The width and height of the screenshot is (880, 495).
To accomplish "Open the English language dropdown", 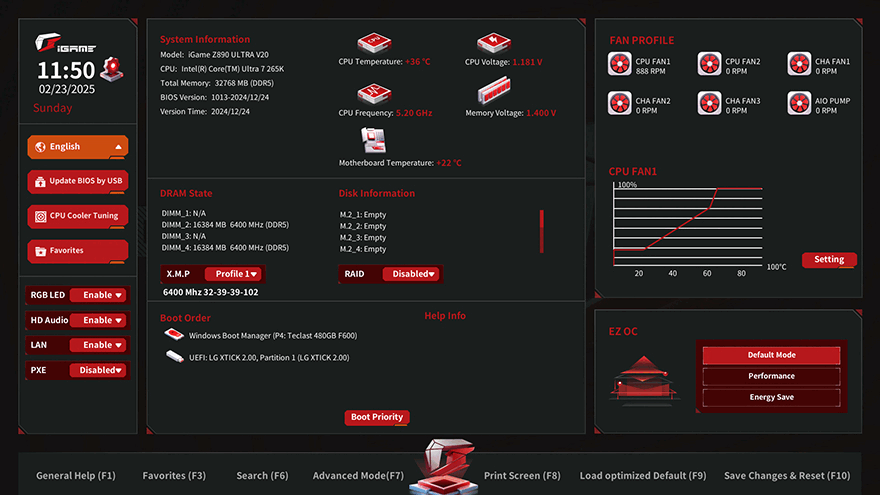I will pos(78,146).
